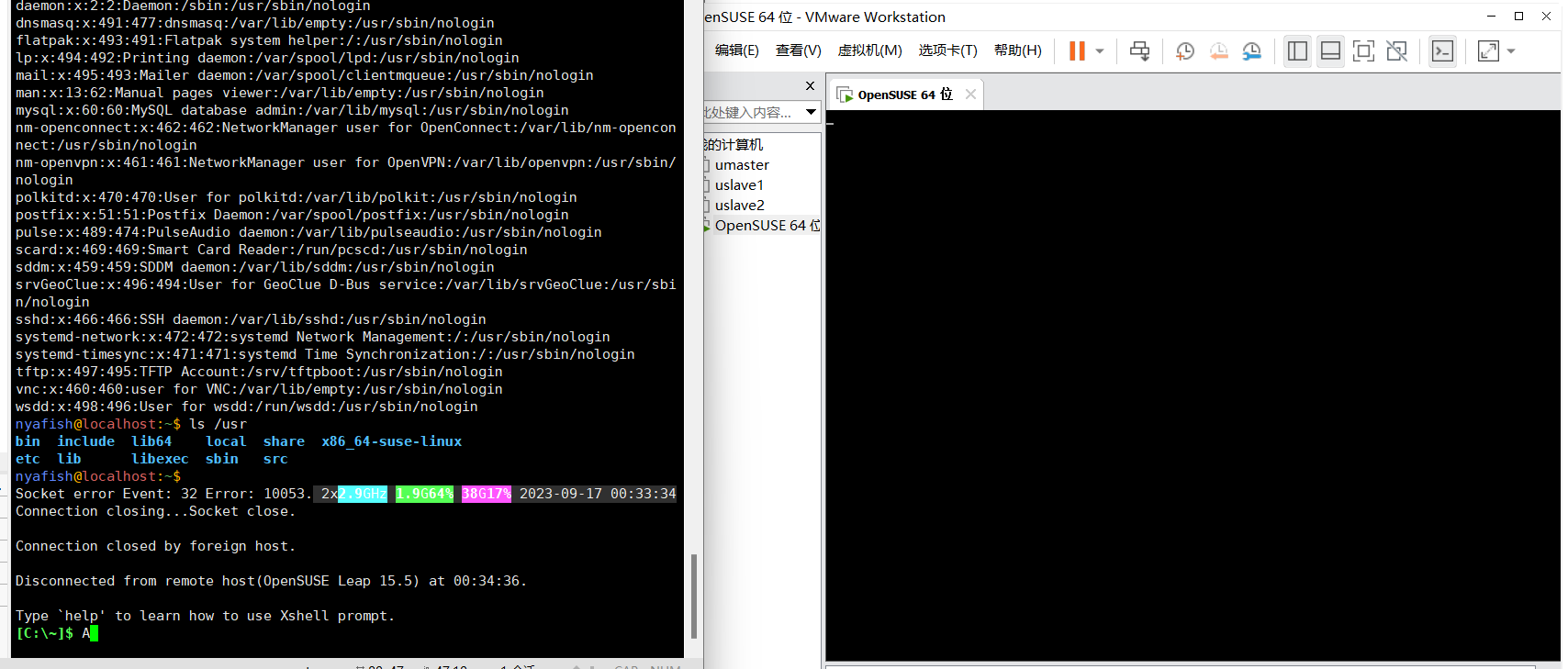This screenshot has height=669, width=1568.
Task: Click the Unity mode icon
Action: (1396, 51)
